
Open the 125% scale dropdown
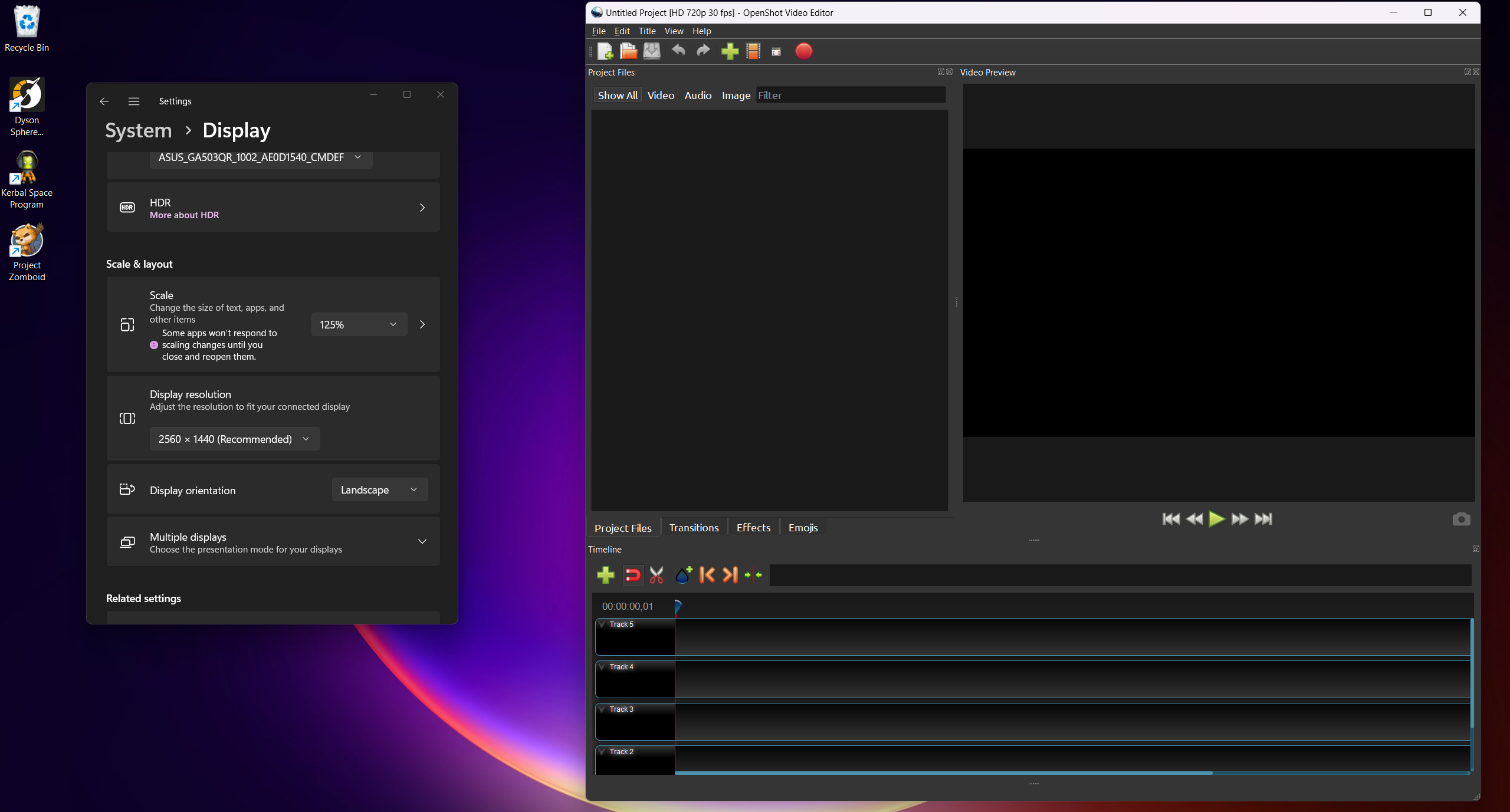358,324
